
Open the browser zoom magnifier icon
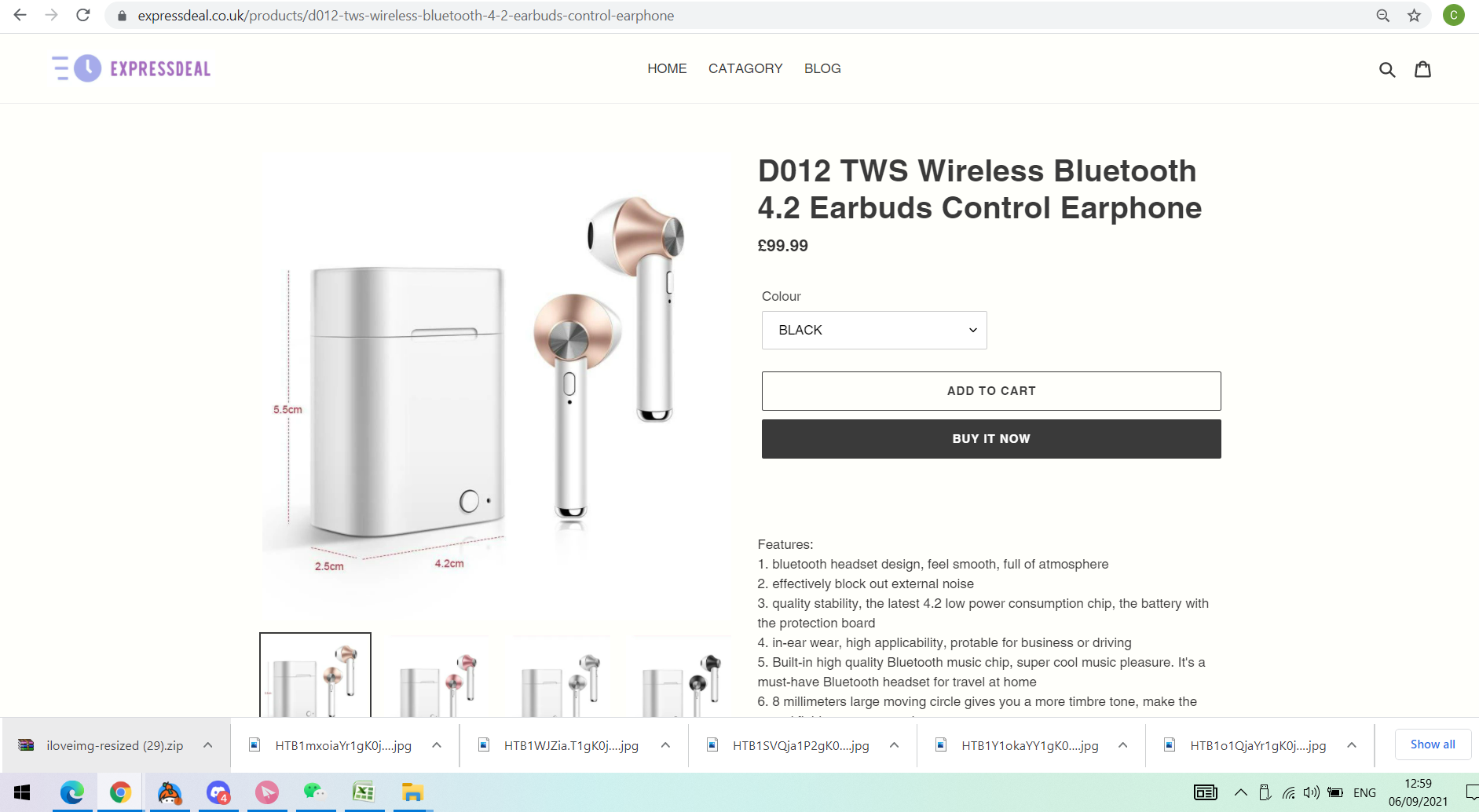pos(1382,16)
